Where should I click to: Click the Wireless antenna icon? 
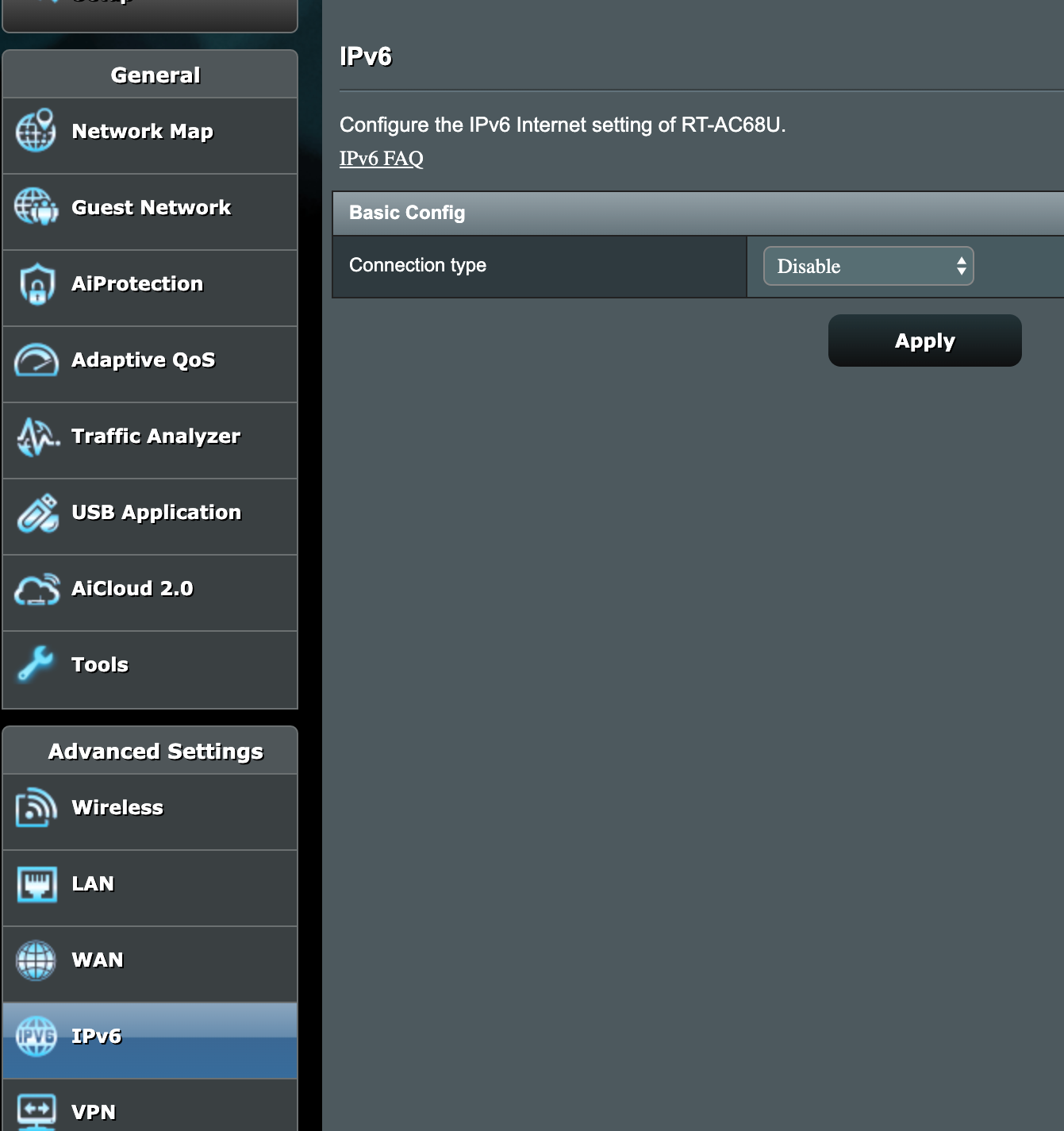(35, 807)
